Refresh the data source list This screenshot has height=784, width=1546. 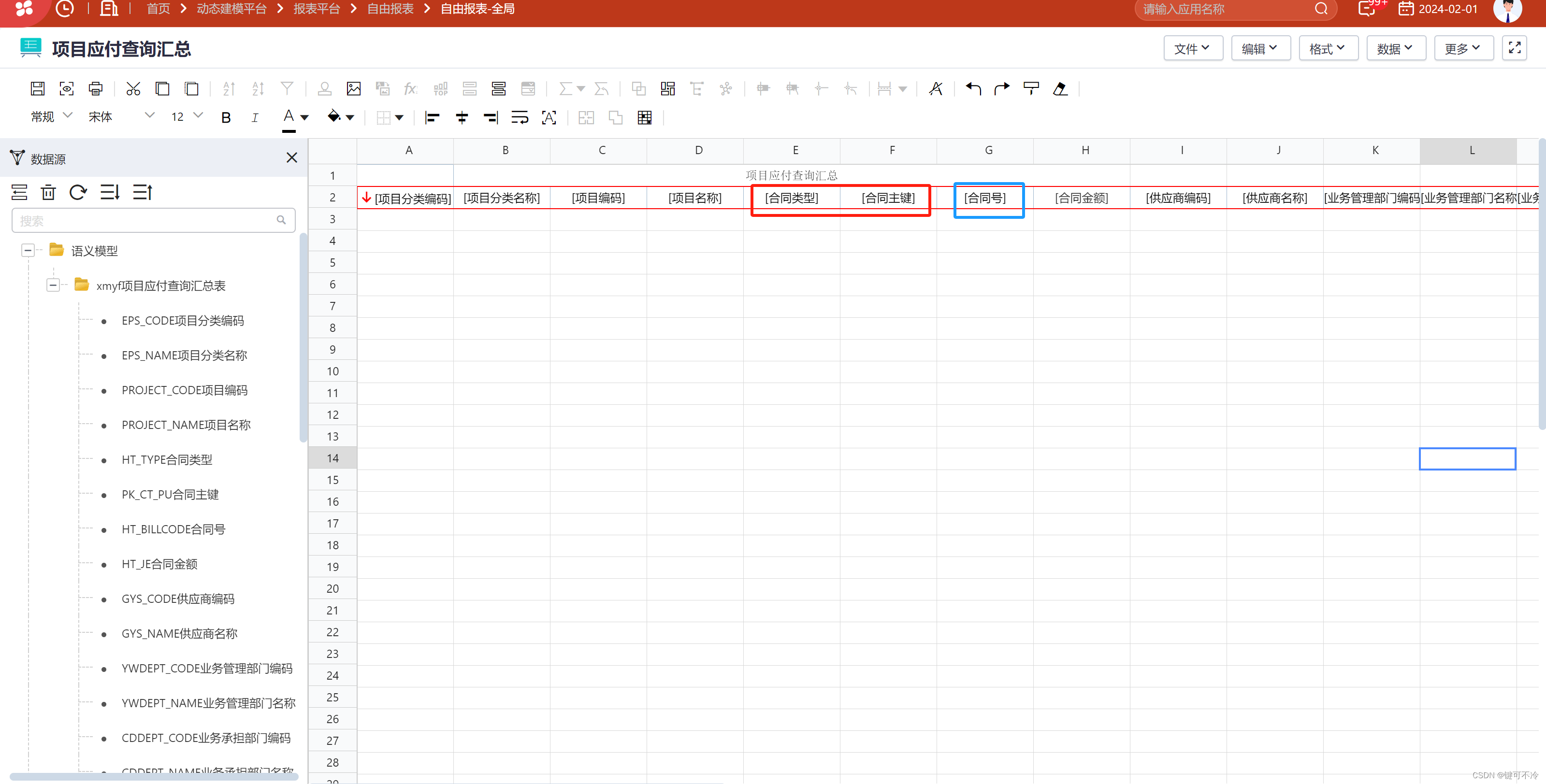pos(78,193)
